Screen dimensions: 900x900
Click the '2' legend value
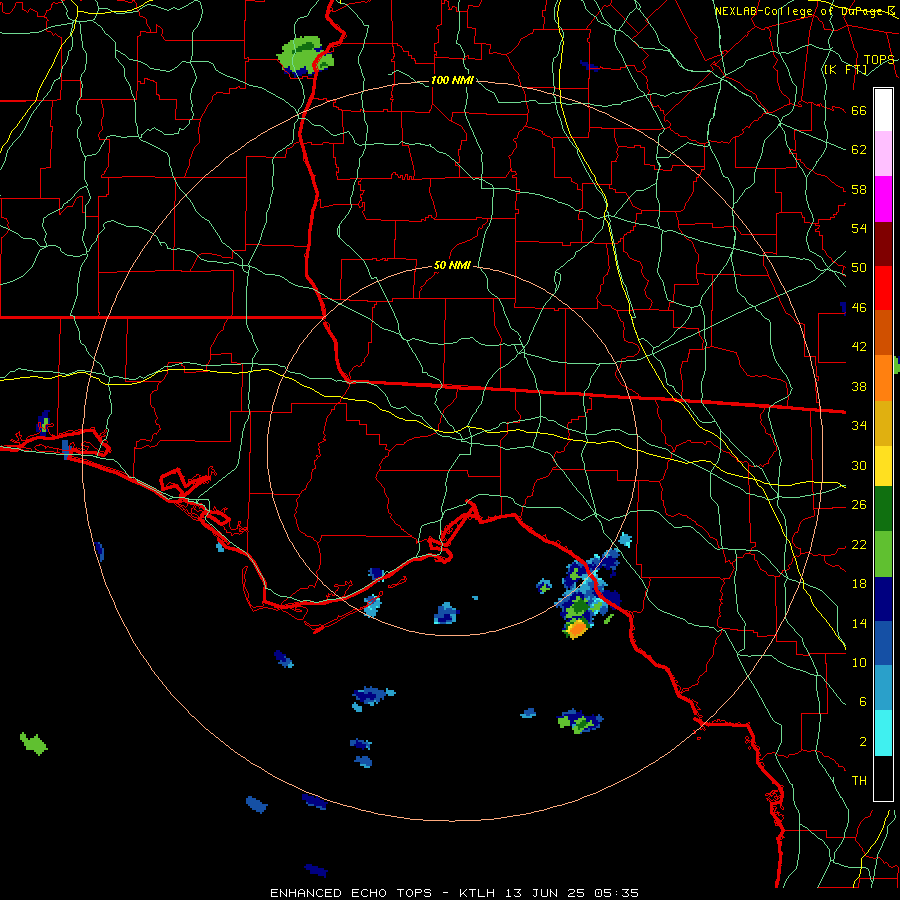[x=862, y=742]
